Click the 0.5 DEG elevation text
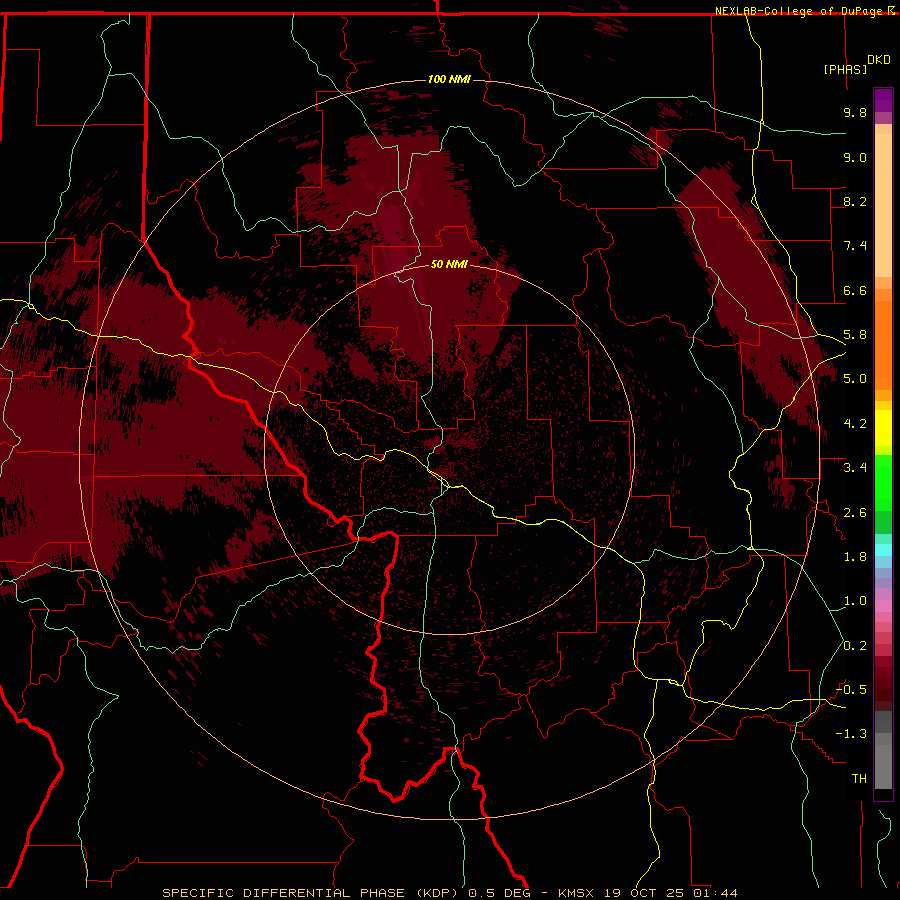 [499, 893]
